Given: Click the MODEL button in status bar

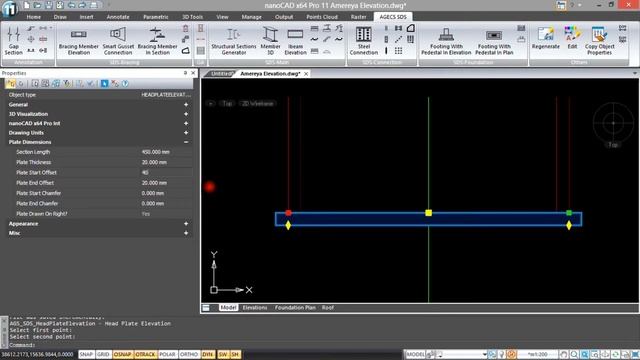Looking at the screenshot, I should [416, 354].
